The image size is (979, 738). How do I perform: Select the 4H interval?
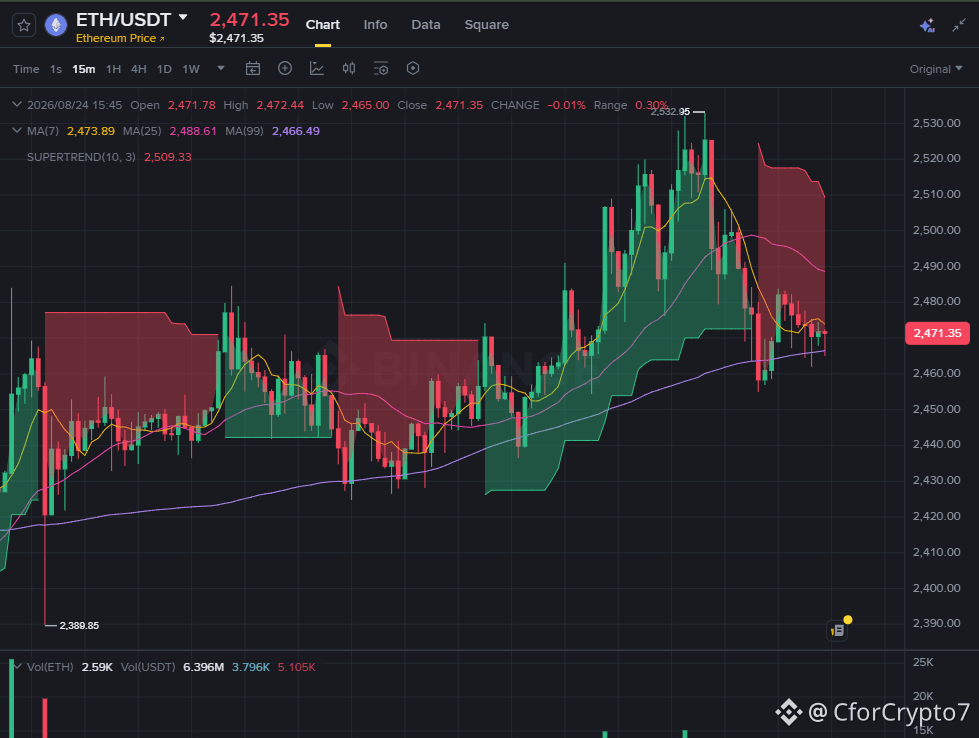(139, 69)
